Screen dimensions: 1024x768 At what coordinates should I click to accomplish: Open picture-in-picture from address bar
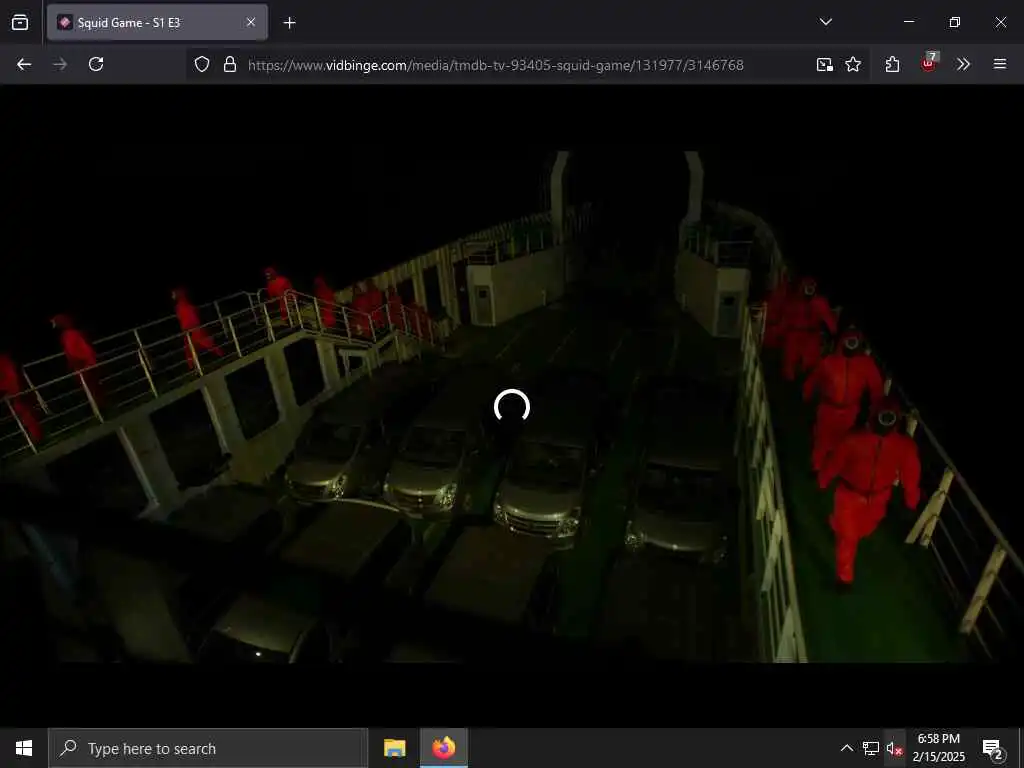[x=824, y=64]
